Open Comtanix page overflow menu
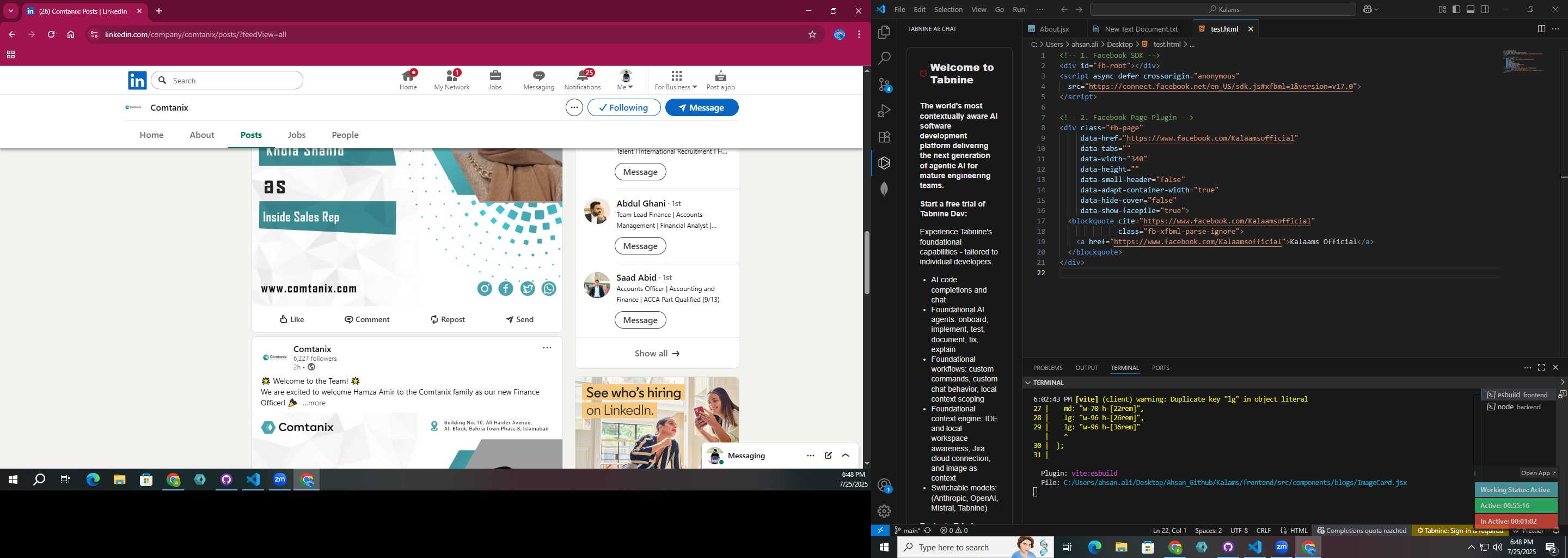Image resolution: width=1568 pixels, height=558 pixels. tap(574, 108)
